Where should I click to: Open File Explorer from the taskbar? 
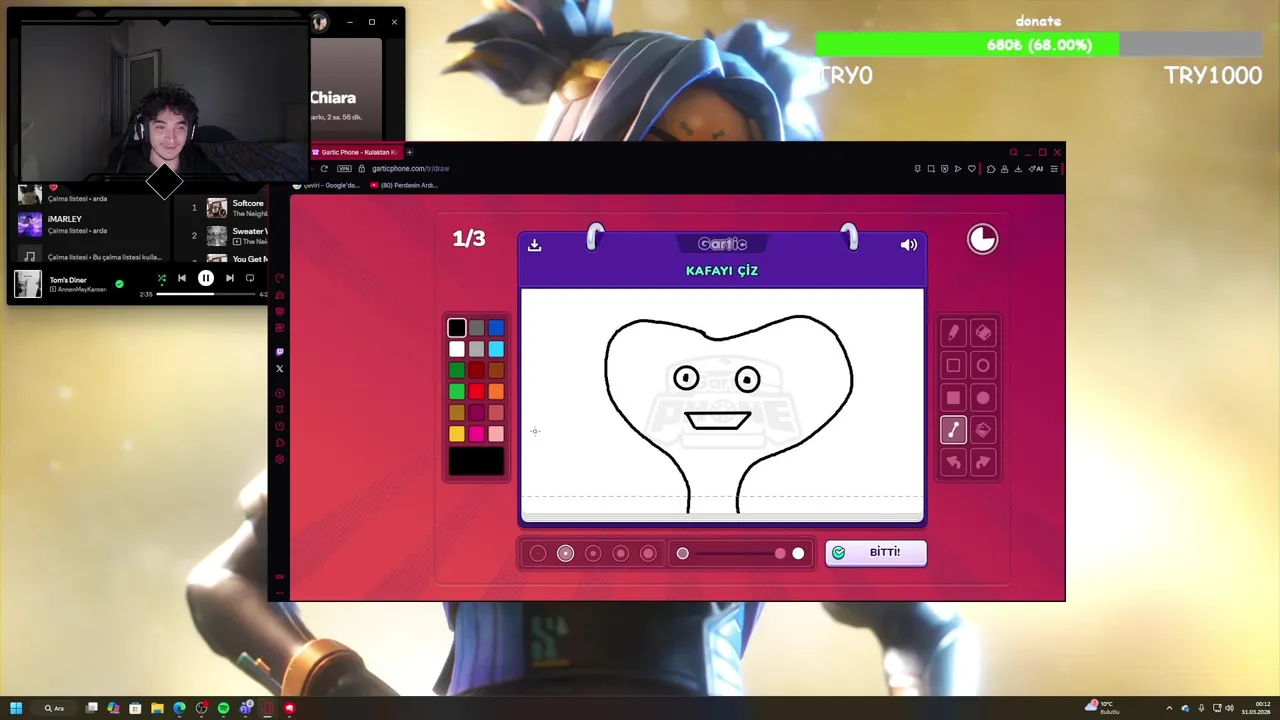click(x=157, y=708)
